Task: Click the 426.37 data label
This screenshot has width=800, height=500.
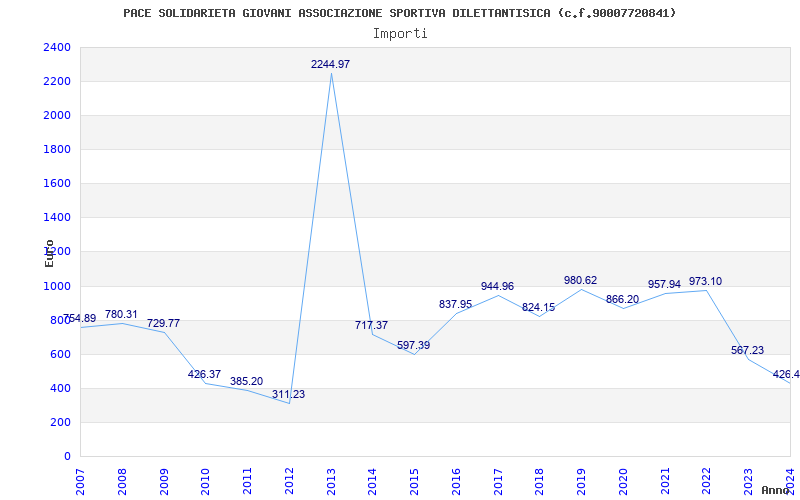Action: (205, 374)
